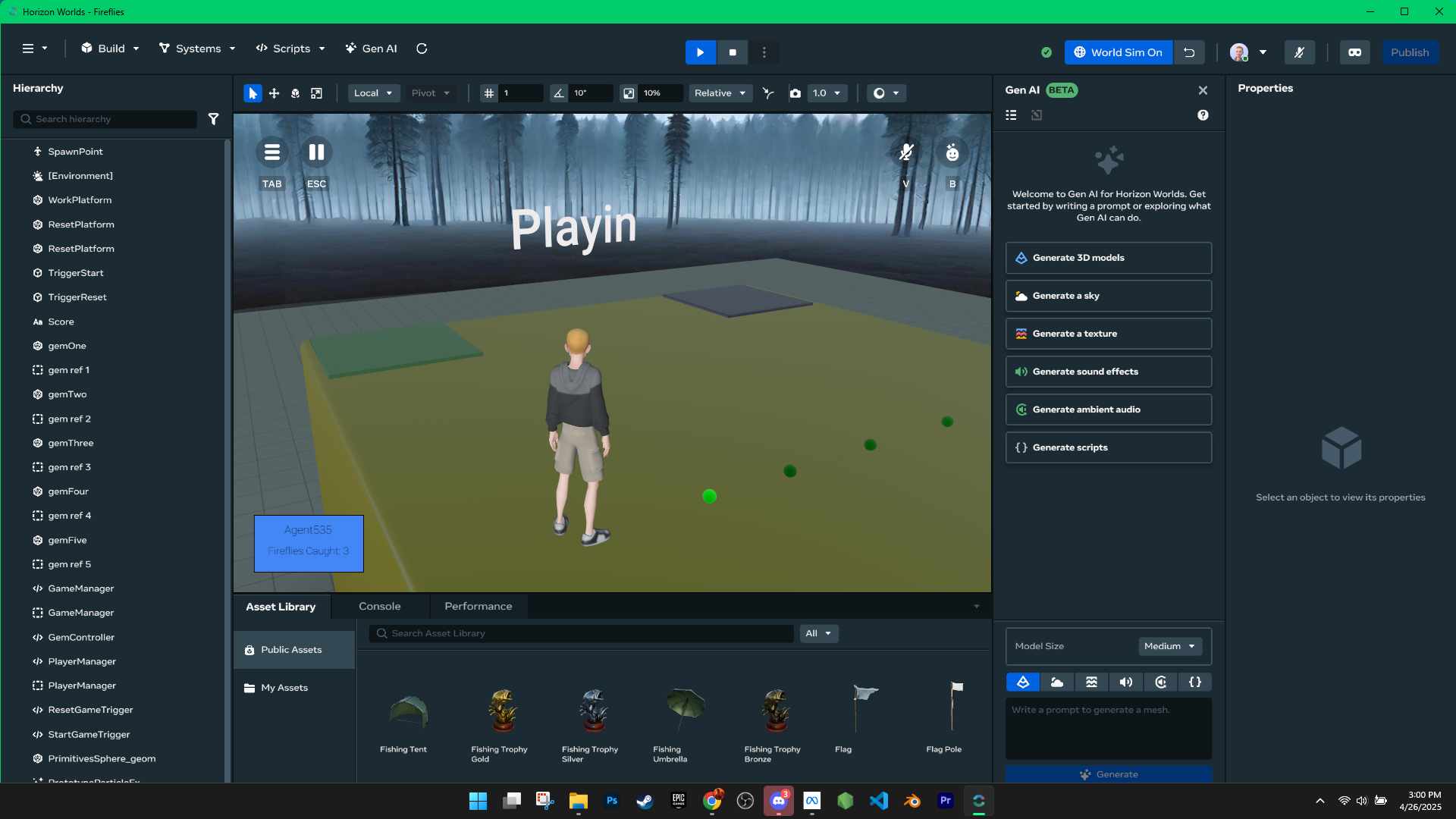The width and height of the screenshot is (1456, 819).
Task: Open the Systems menu
Action: pyautogui.click(x=197, y=49)
